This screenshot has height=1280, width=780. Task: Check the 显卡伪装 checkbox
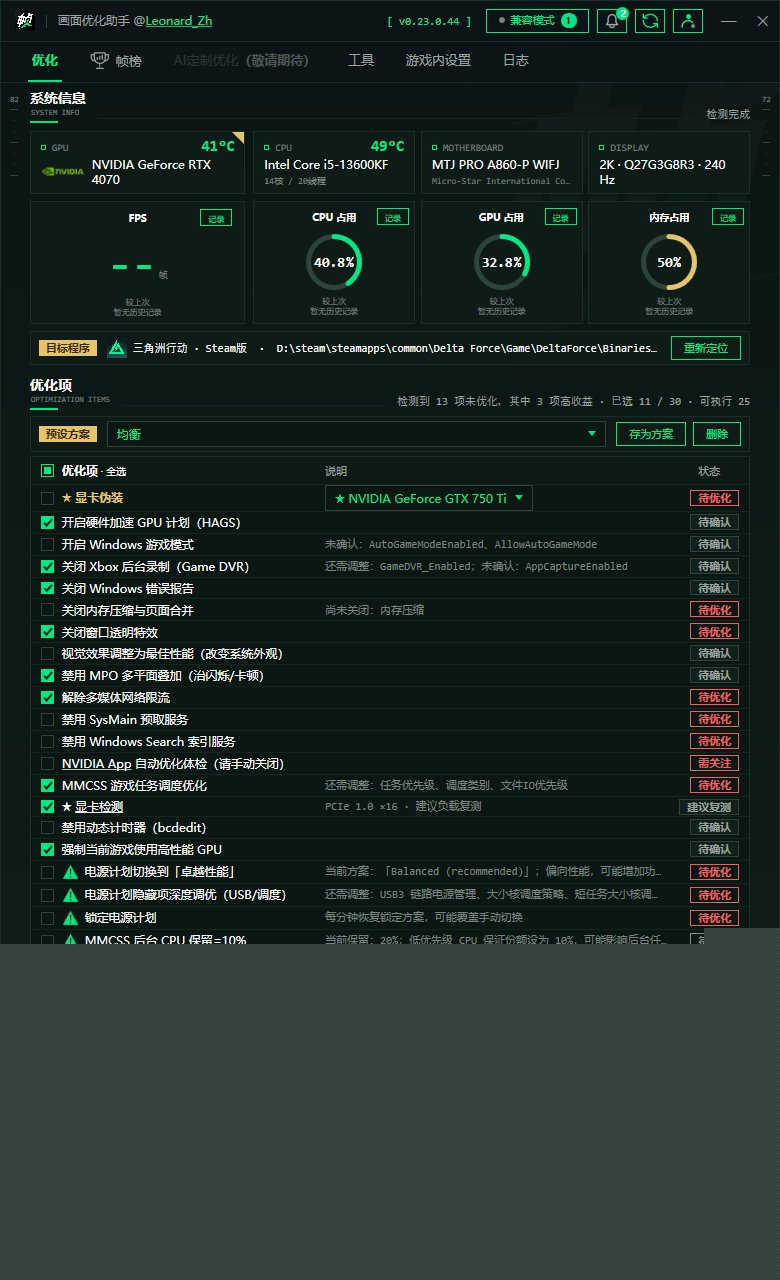pyautogui.click(x=47, y=498)
